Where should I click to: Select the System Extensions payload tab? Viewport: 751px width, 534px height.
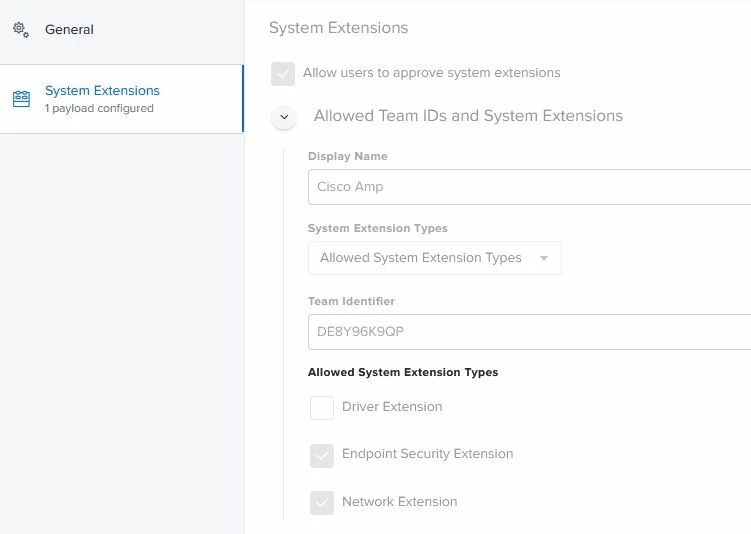tap(122, 99)
